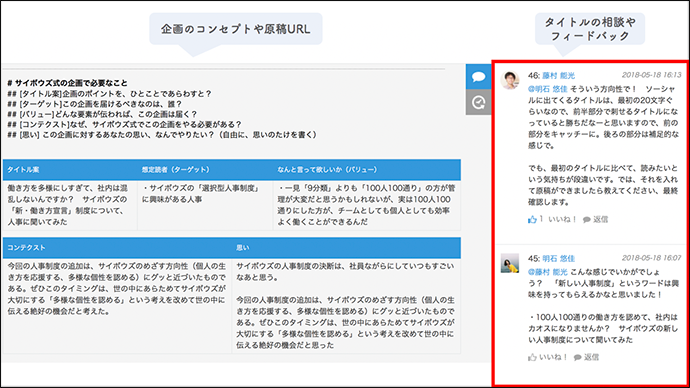Click line ## [コンテクスト]なぜ、サイボウズ式で
This screenshot has width=690, height=388.
point(125,124)
